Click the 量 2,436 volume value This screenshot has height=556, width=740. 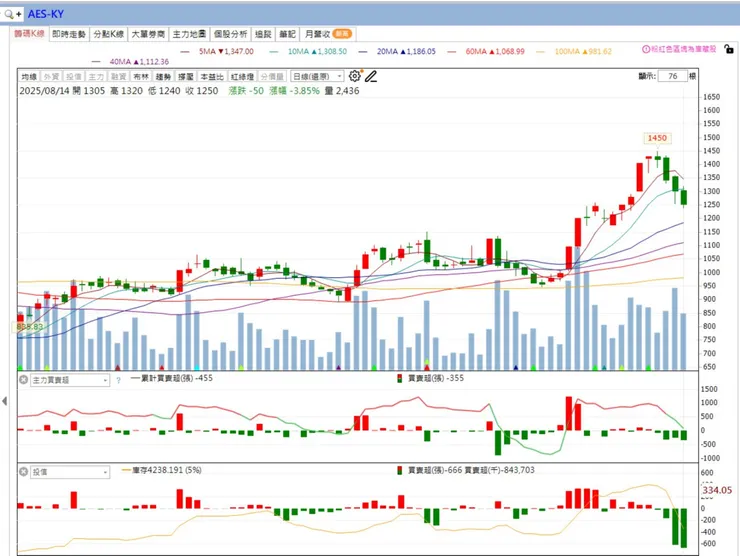[342, 91]
